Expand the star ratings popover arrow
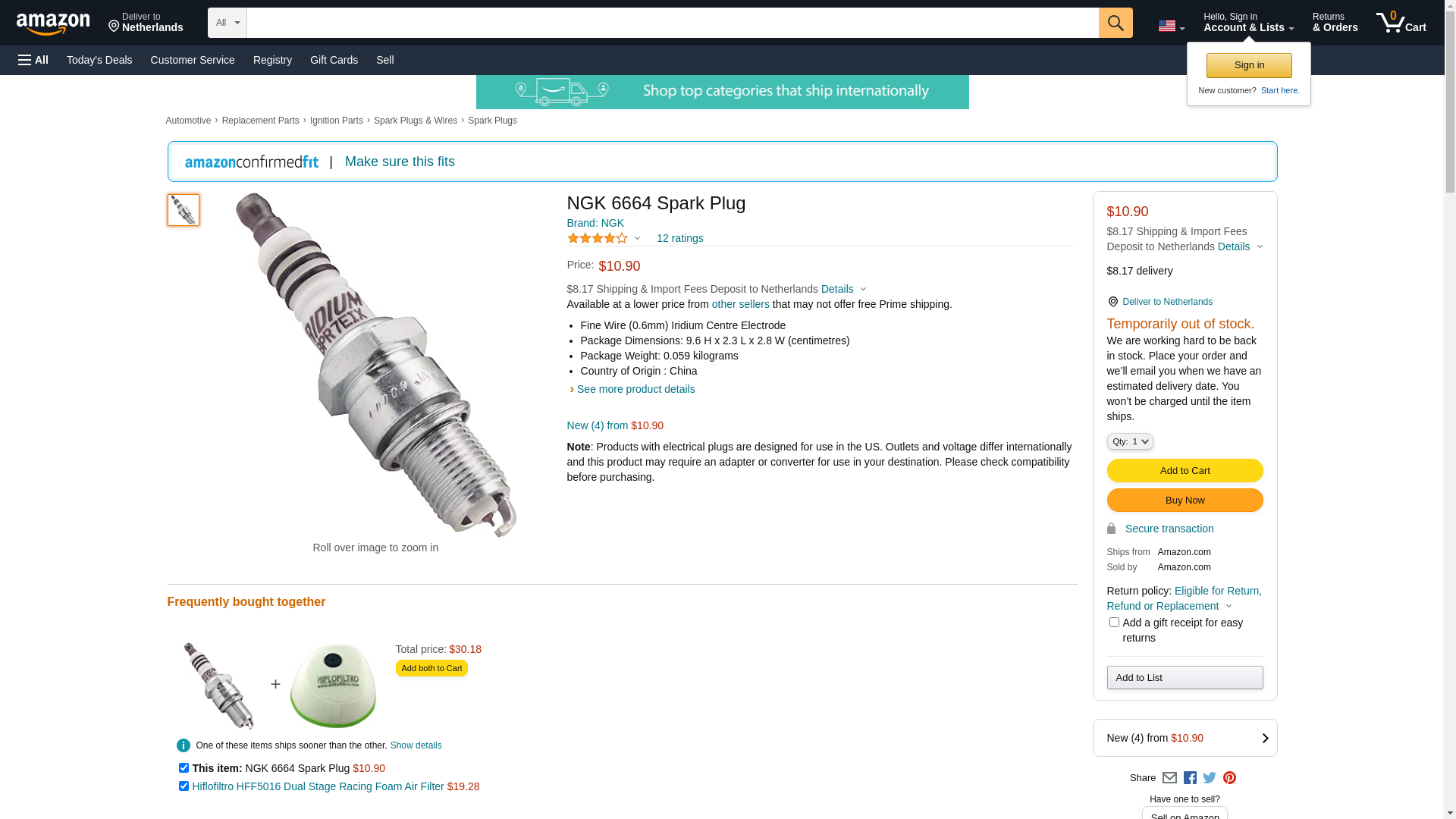 637,239
